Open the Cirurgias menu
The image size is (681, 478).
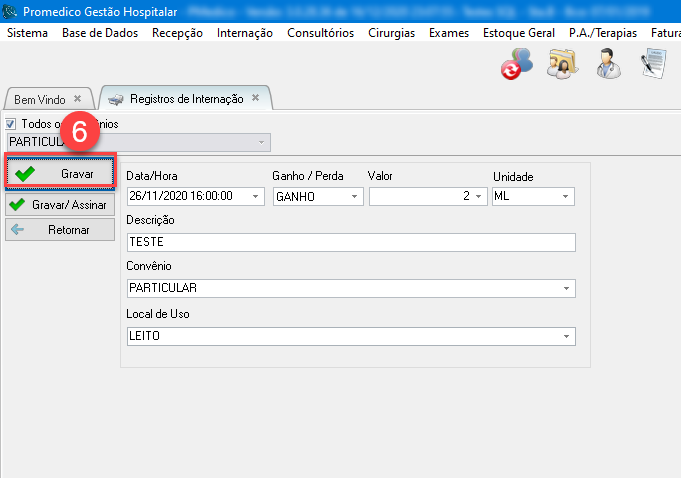391,33
